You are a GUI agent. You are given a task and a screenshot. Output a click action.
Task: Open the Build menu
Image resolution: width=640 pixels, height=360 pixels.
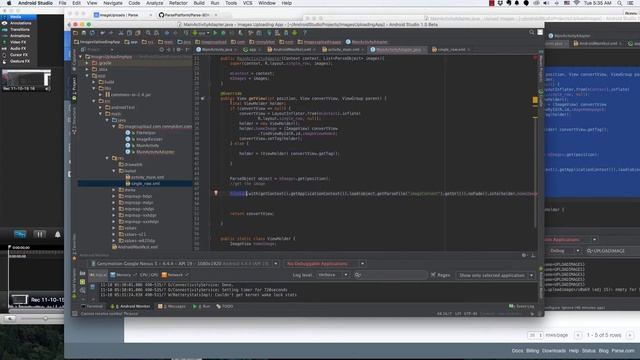click(199, 3)
